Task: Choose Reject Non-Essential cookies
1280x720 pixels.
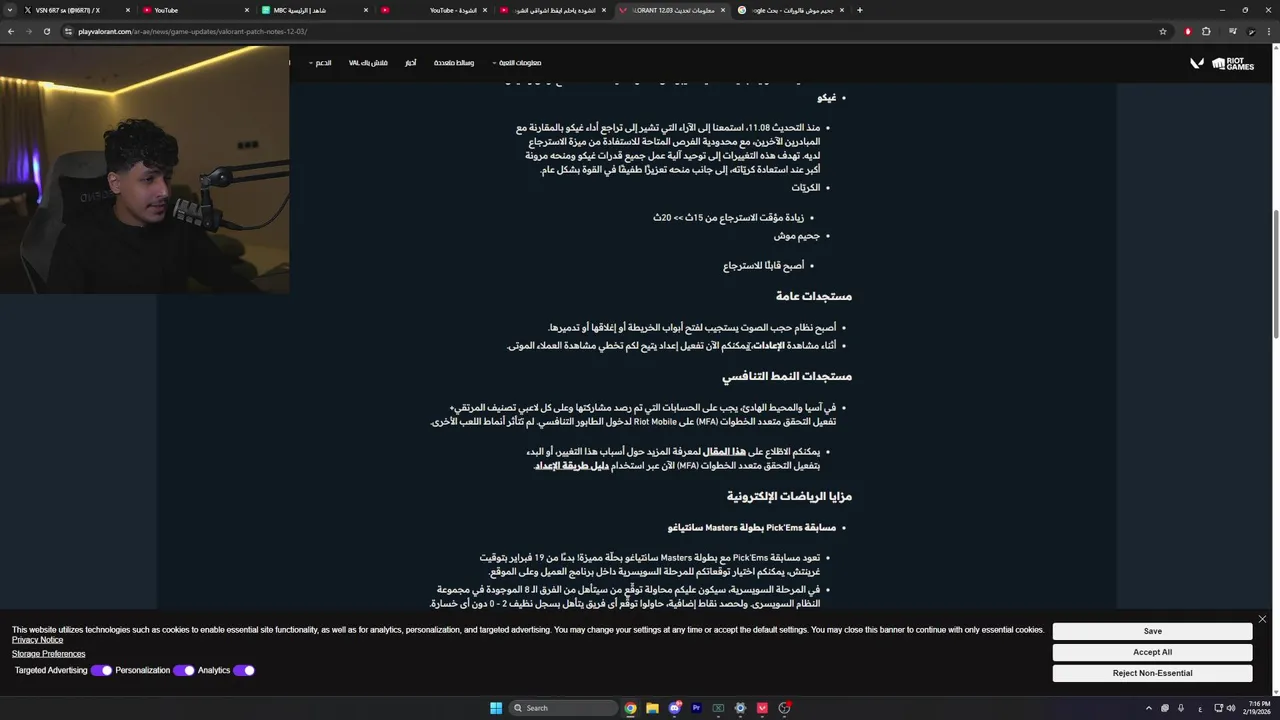Action: 1152,673
